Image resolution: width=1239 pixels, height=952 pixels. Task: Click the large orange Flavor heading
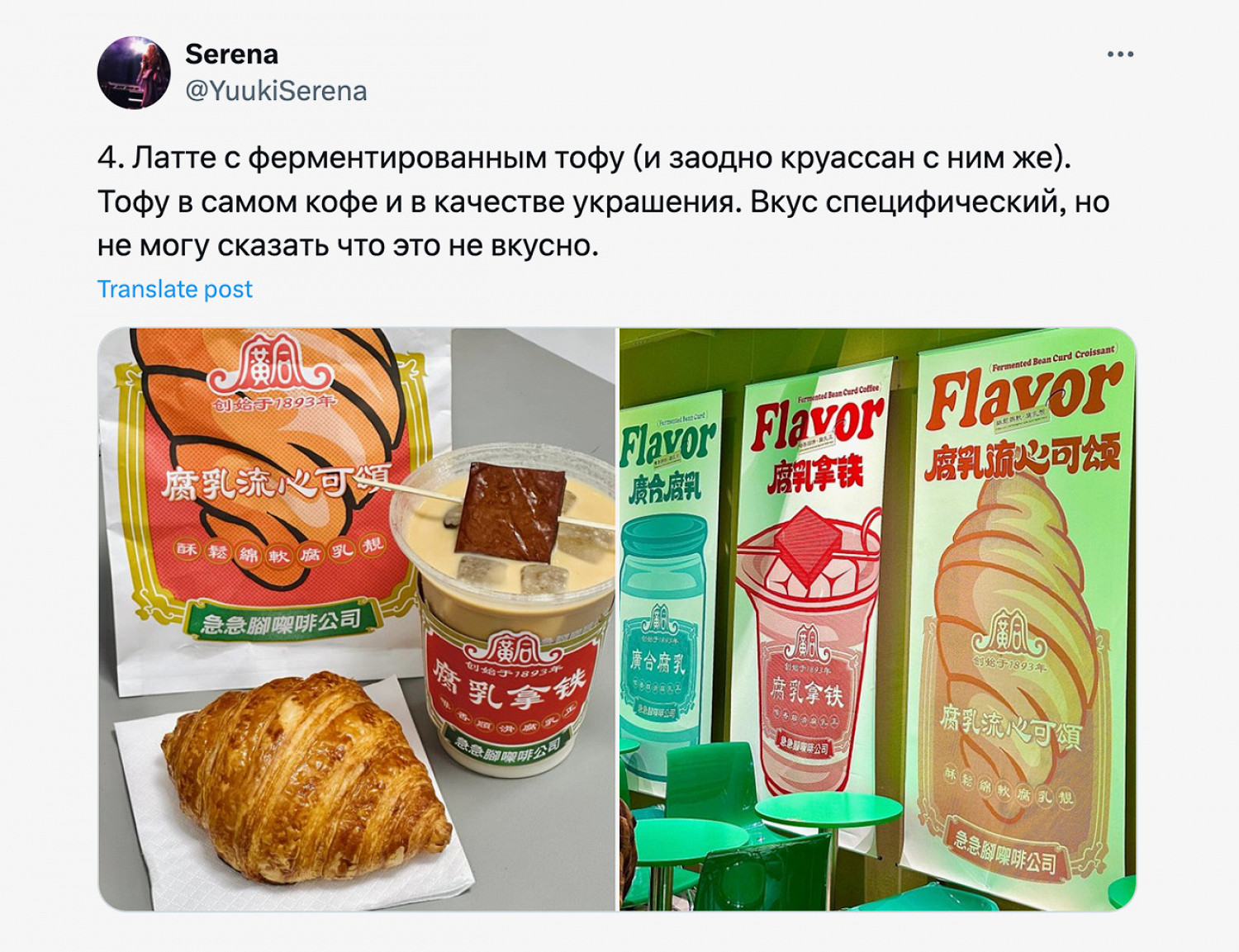[x=1023, y=396]
